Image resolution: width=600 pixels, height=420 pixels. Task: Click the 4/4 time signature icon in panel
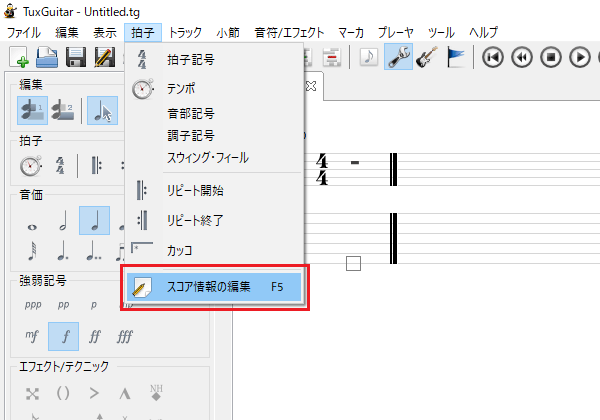[60, 166]
